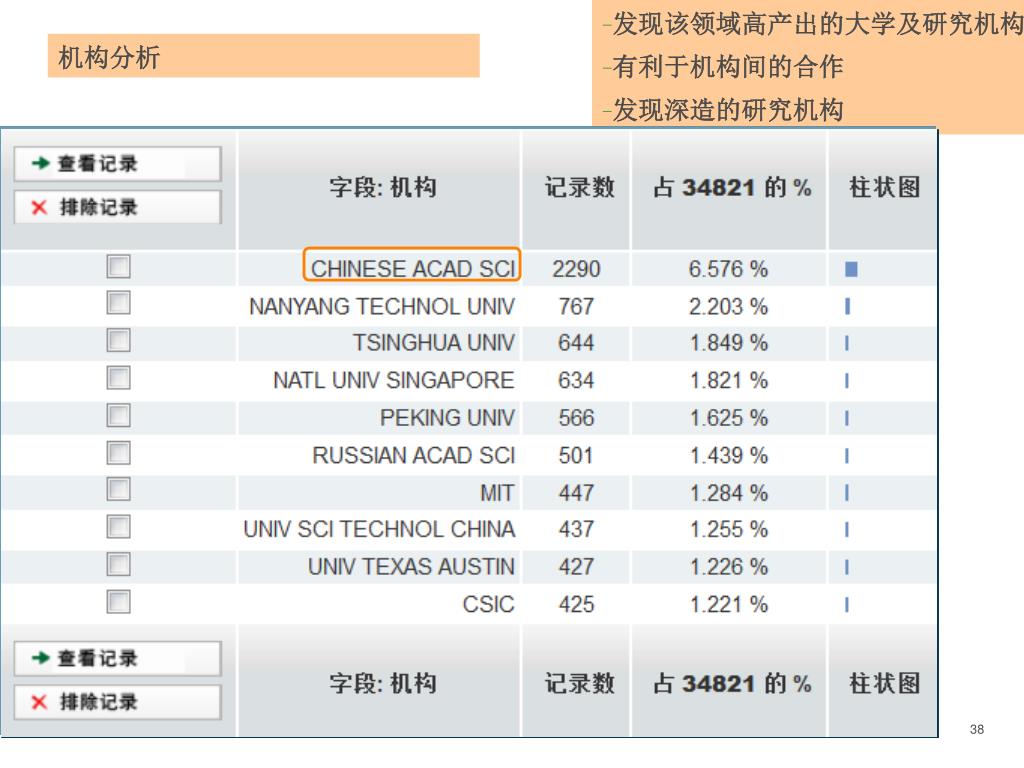Click percentage value 1.849 %
Viewport: 1024px width, 768px height.
(728, 343)
